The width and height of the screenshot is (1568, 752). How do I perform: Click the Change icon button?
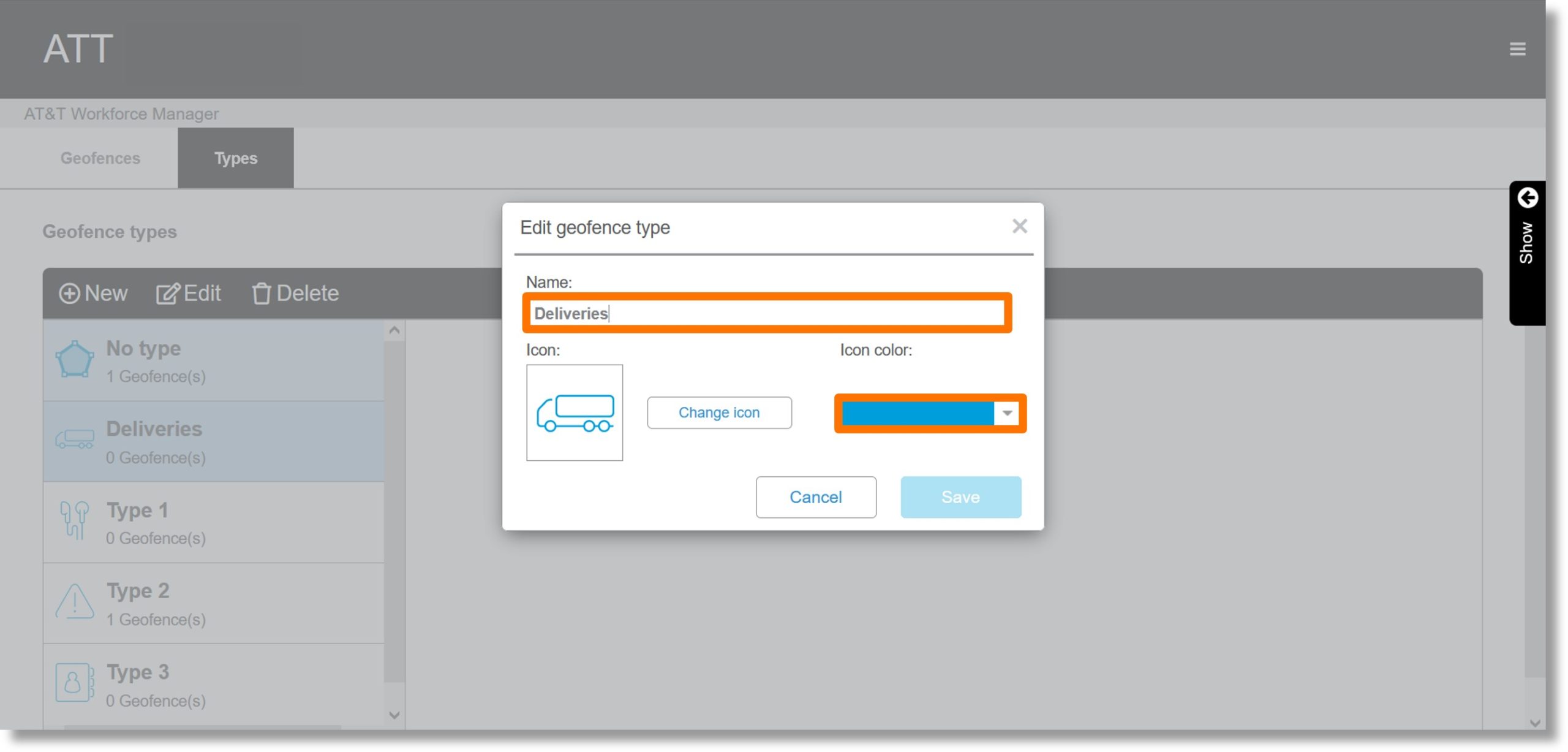(719, 413)
